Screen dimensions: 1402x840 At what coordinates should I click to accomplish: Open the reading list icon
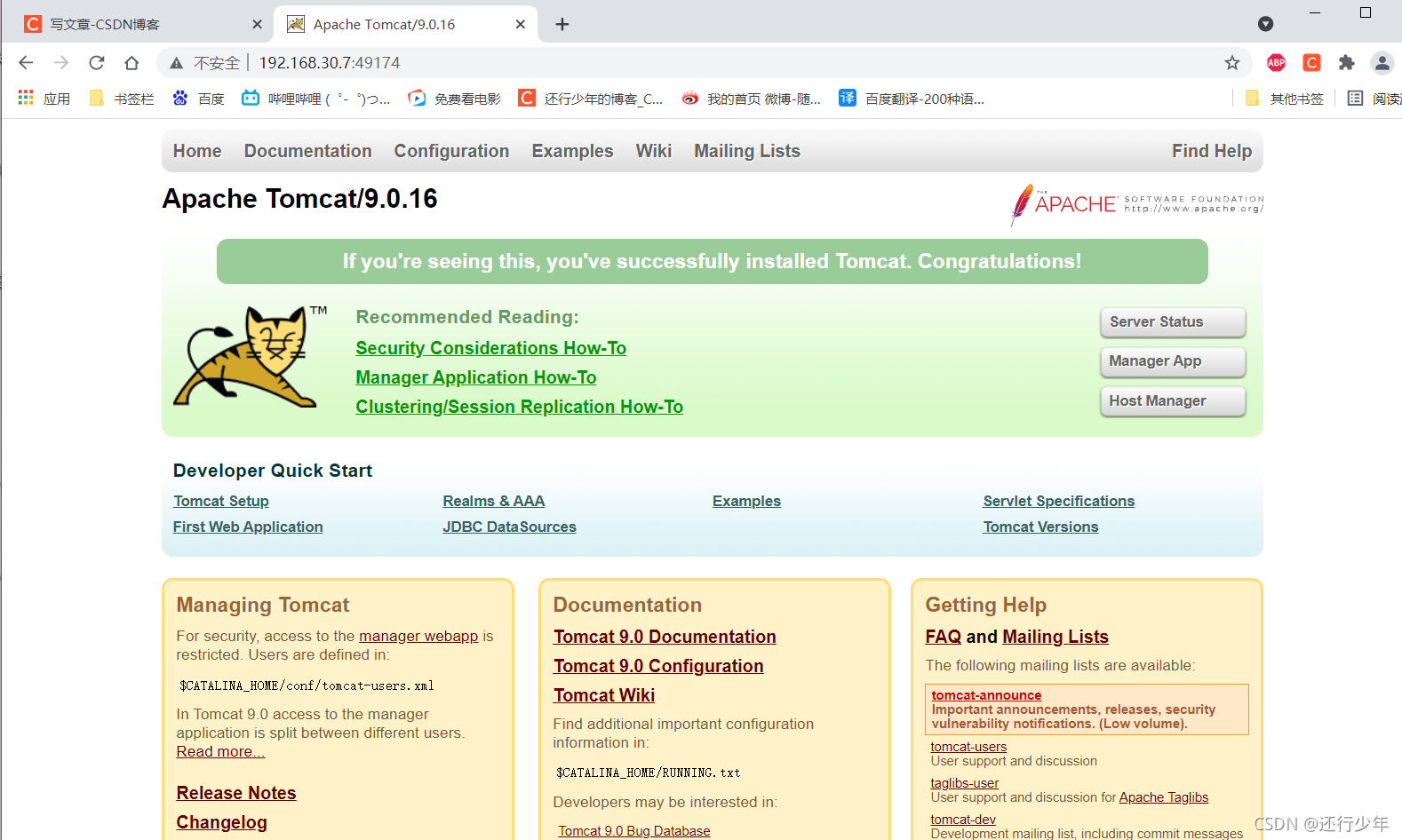pos(1355,98)
